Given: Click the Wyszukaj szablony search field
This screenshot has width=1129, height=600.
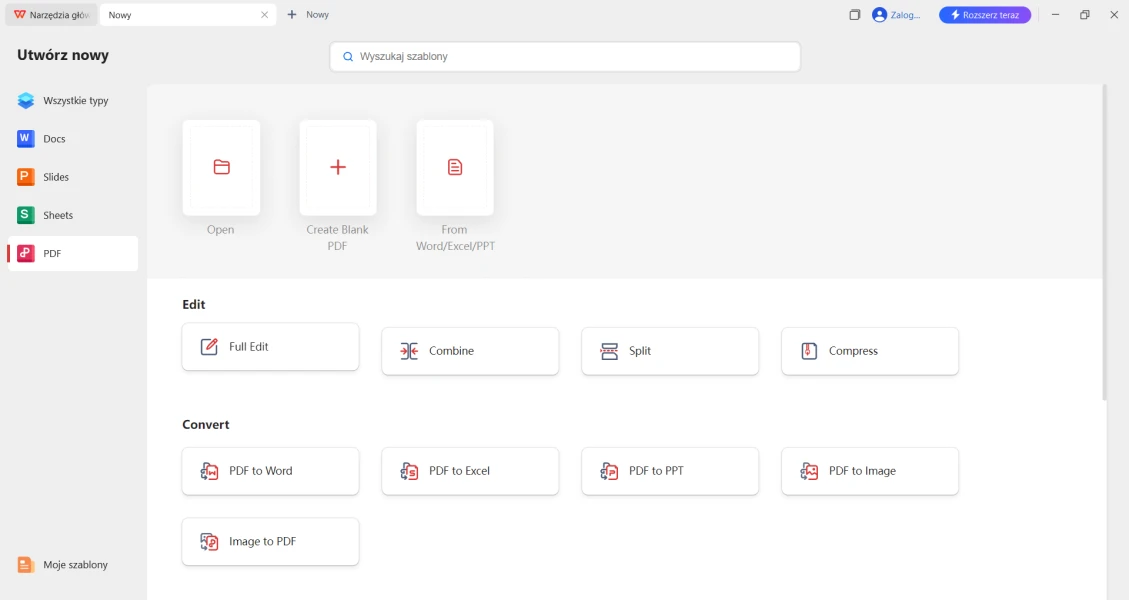Looking at the screenshot, I should point(565,57).
